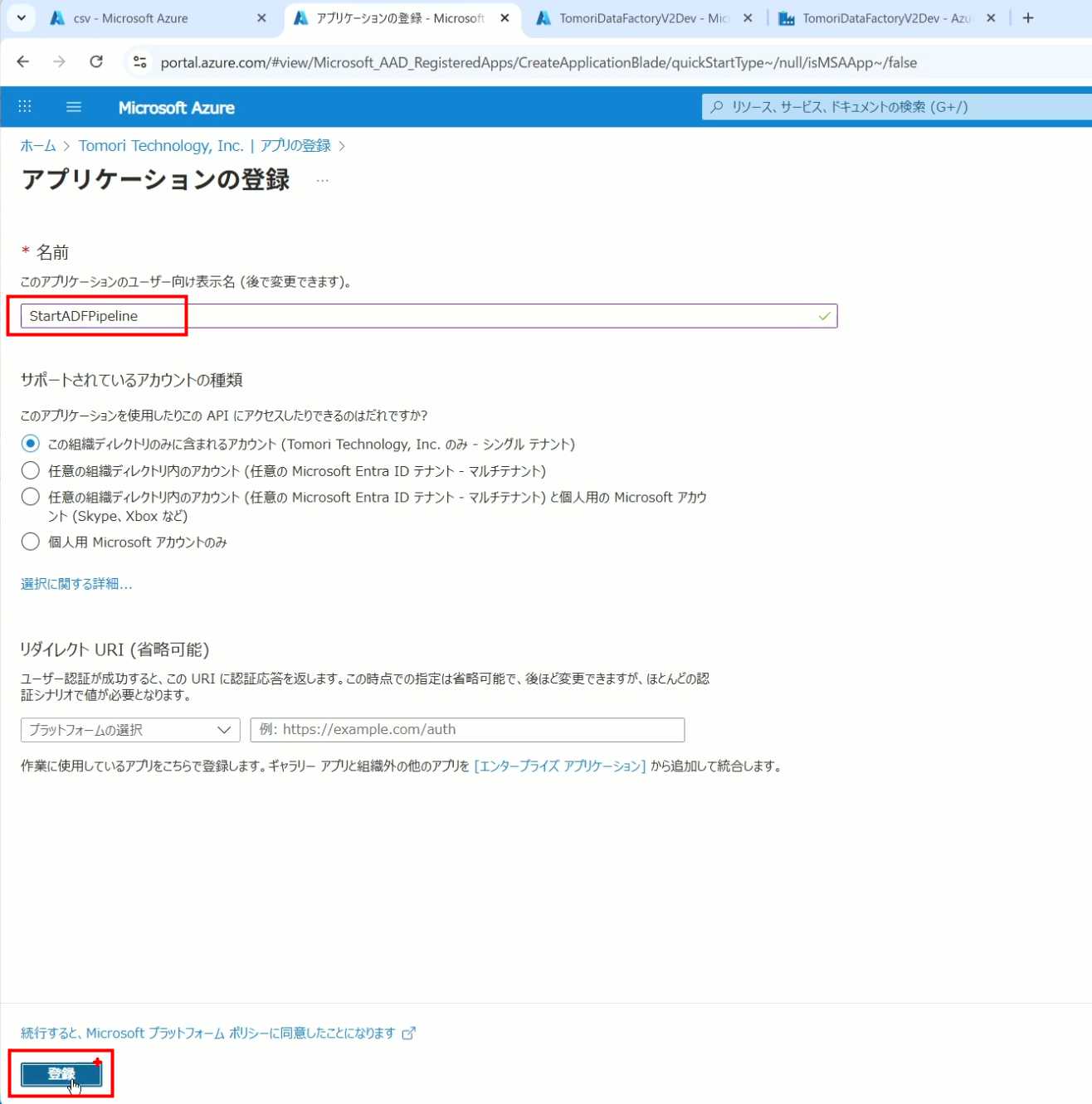Open ellipsis menu next to アプリケーションの登録 title
This screenshot has width=1092, height=1104.
pos(323,181)
